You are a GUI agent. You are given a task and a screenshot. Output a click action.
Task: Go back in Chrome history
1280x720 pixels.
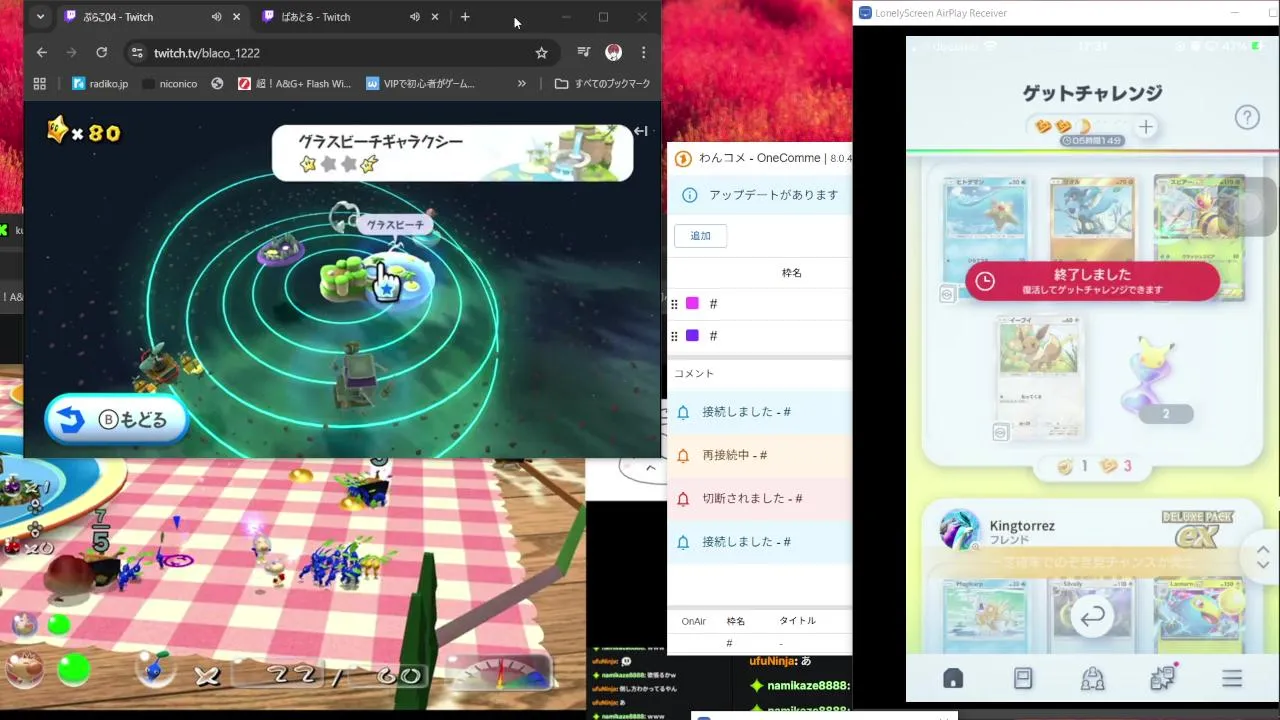41,53
